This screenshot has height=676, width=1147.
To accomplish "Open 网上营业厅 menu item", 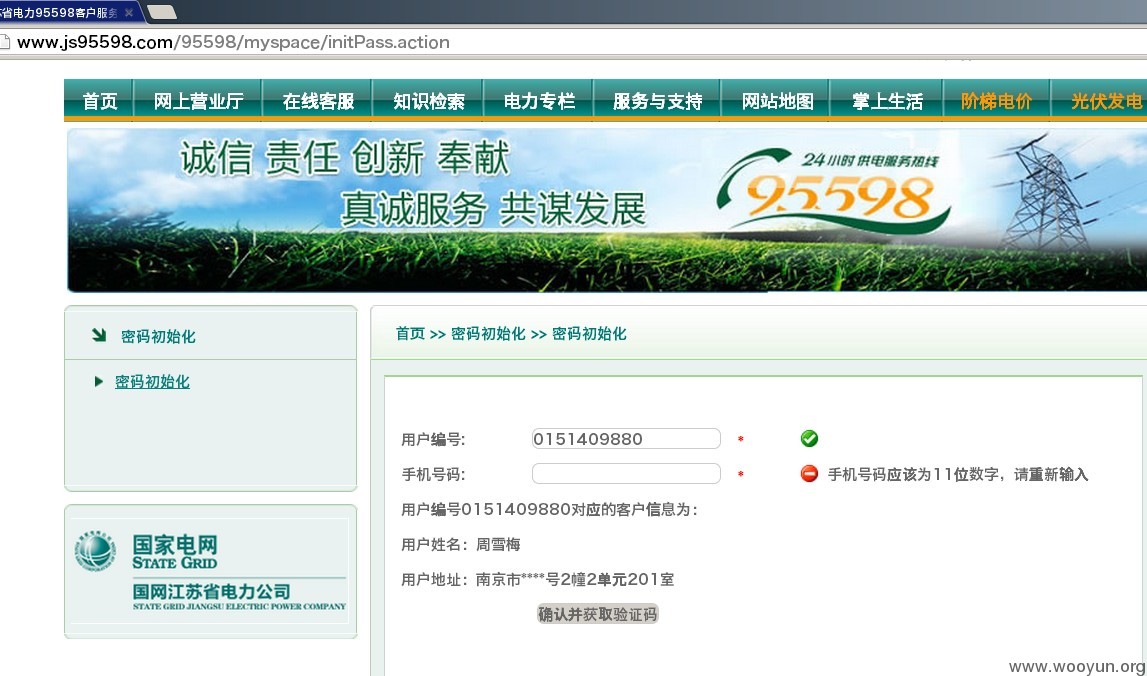I will 198,100.
